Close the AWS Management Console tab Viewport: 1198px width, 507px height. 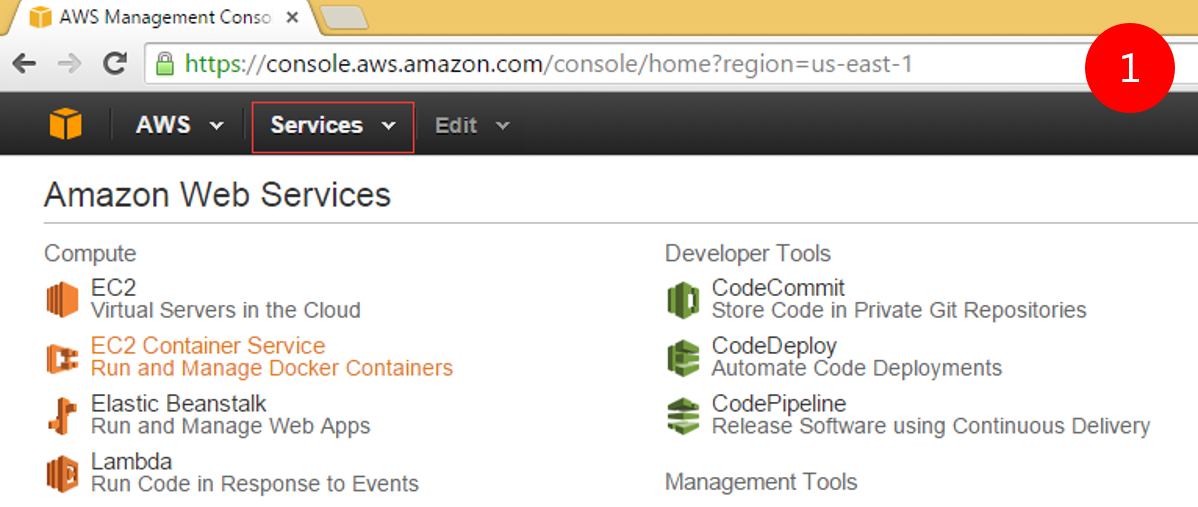coord(292,18)
